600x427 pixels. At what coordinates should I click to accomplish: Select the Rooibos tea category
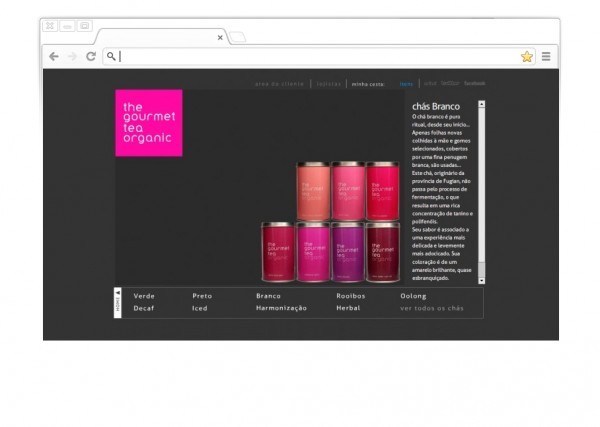351,296
